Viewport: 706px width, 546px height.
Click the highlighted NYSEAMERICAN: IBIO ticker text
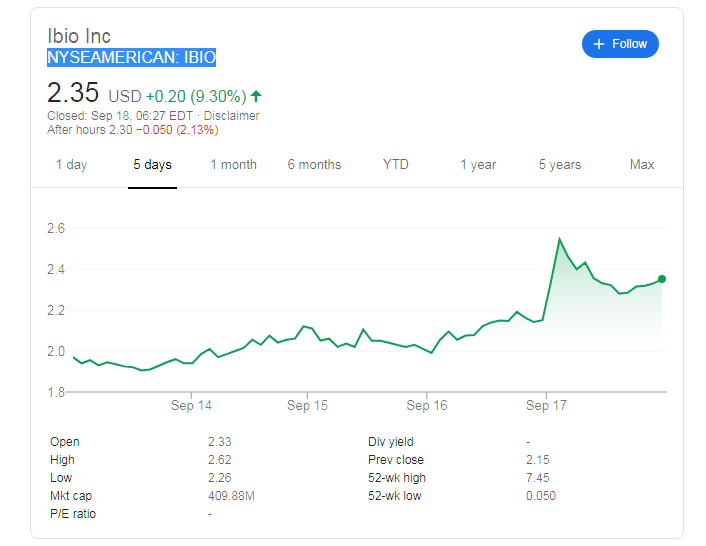[x=131, y=58]
